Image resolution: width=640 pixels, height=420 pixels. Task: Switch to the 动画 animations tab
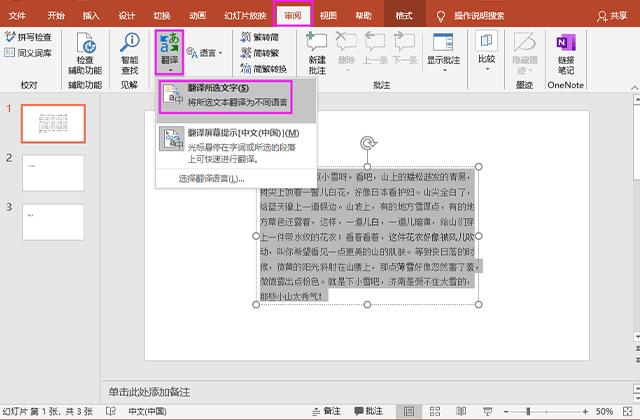[x=198, y=16]
